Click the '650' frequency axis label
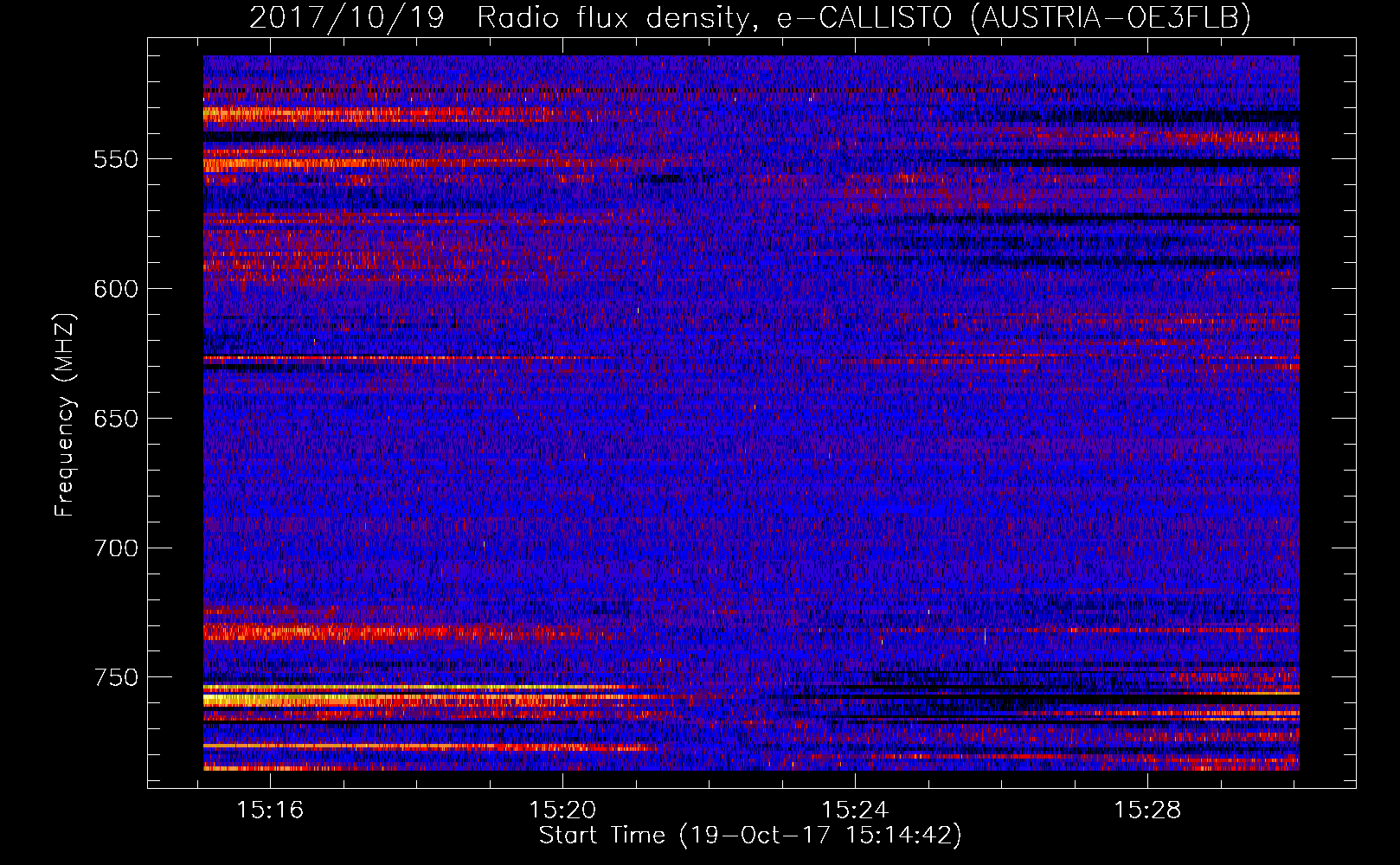 (116, 420)
